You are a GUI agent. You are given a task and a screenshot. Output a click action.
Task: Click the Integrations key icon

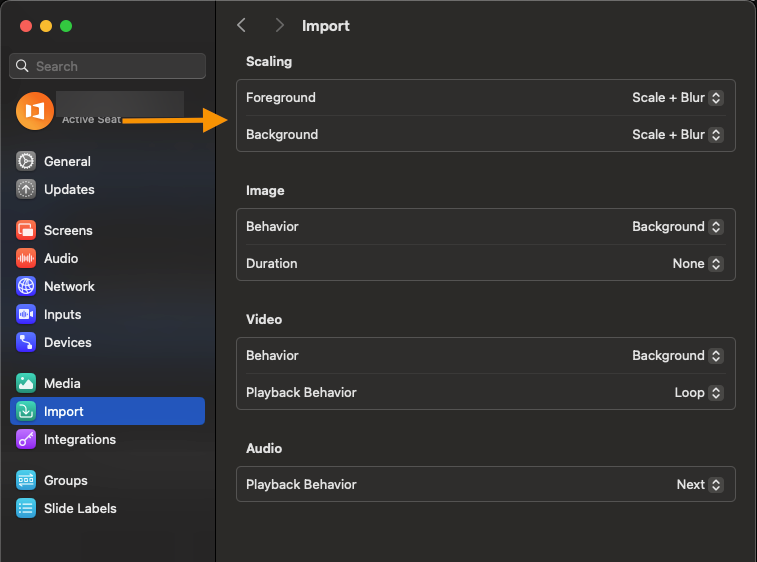pyautogui.click(x=26, y=439)
